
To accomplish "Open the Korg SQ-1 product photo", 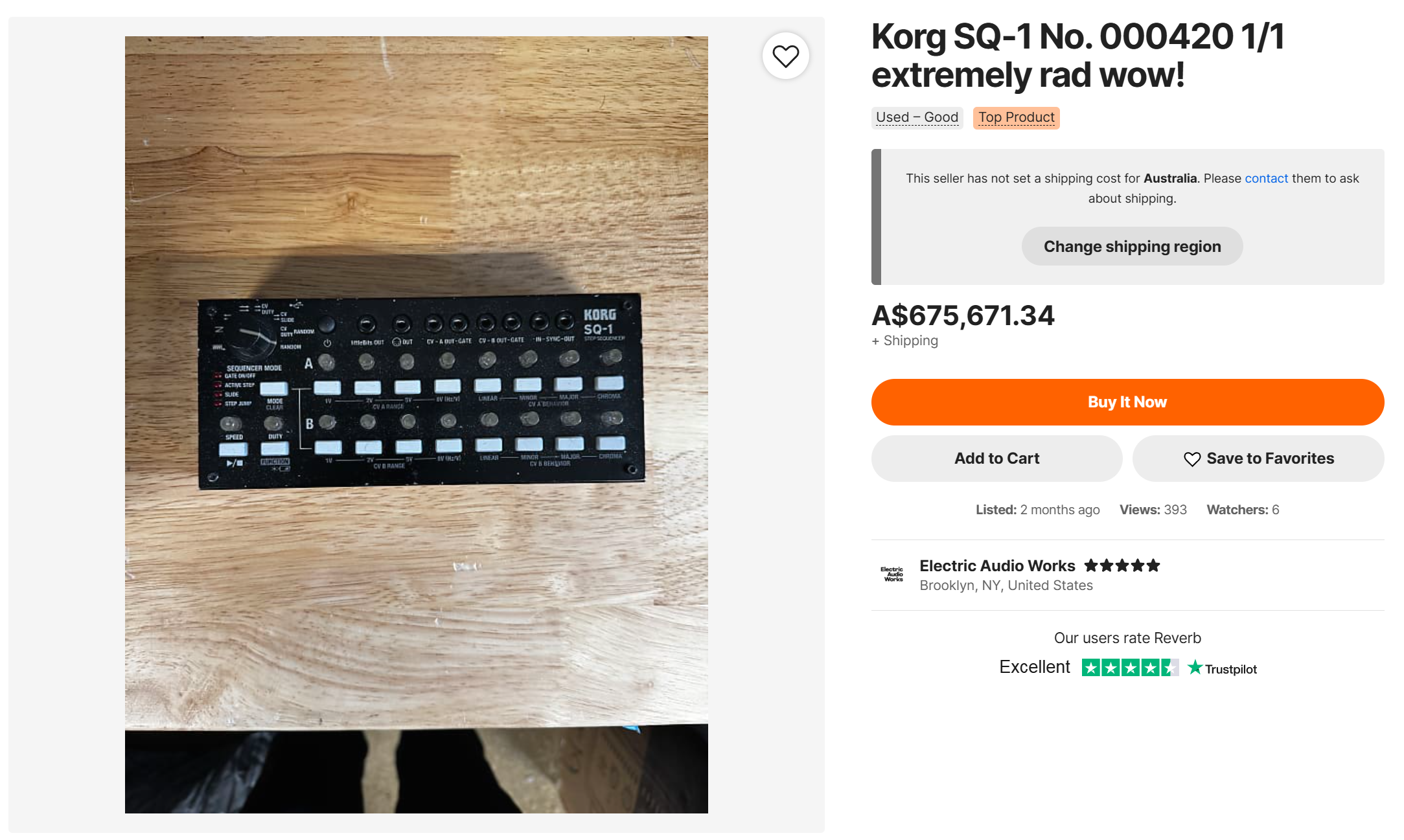I will tap(416, 424).
